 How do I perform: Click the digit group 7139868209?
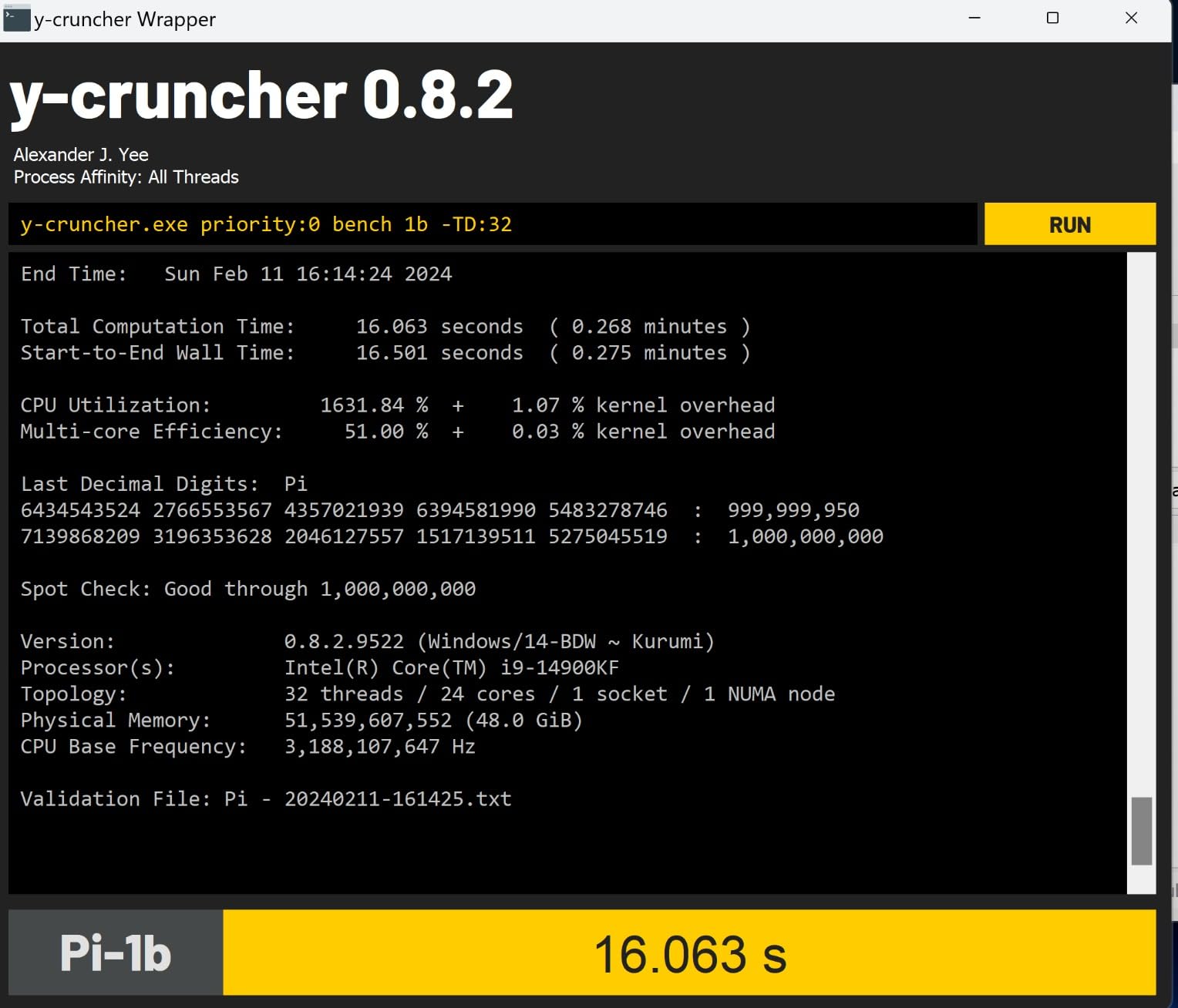tap(81, 536)
